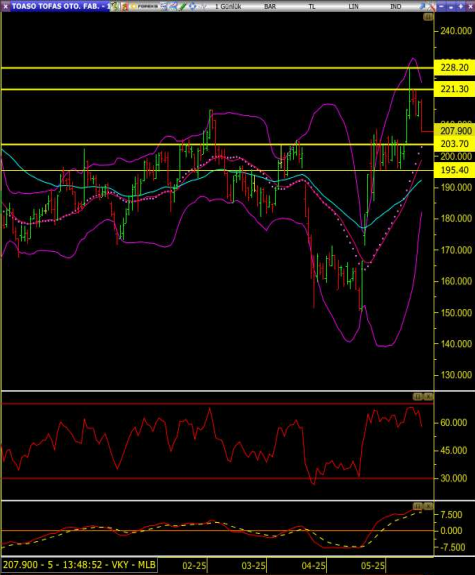Click the table-like icon after Foreks logo
Viewport: 475px width, 575px height.
[164, 6]
